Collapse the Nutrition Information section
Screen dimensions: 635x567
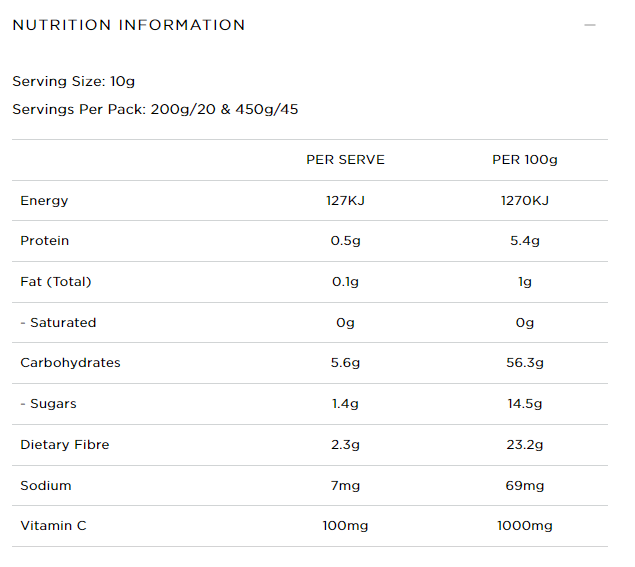(x=590, y=25)
